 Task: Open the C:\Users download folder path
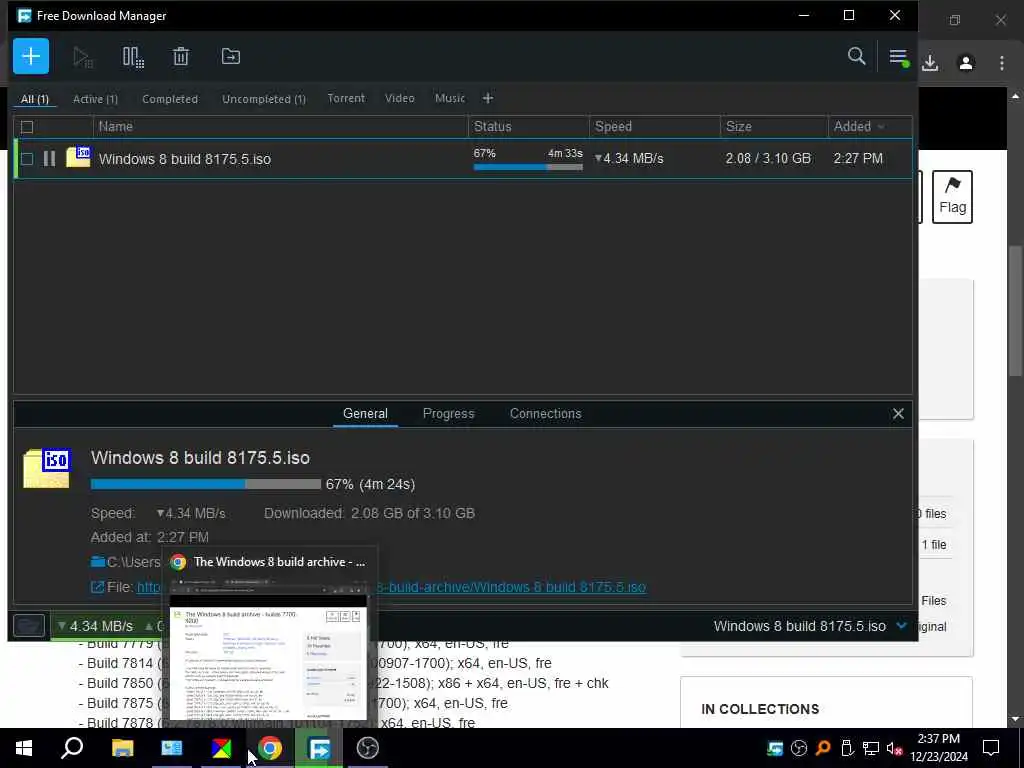126,562
